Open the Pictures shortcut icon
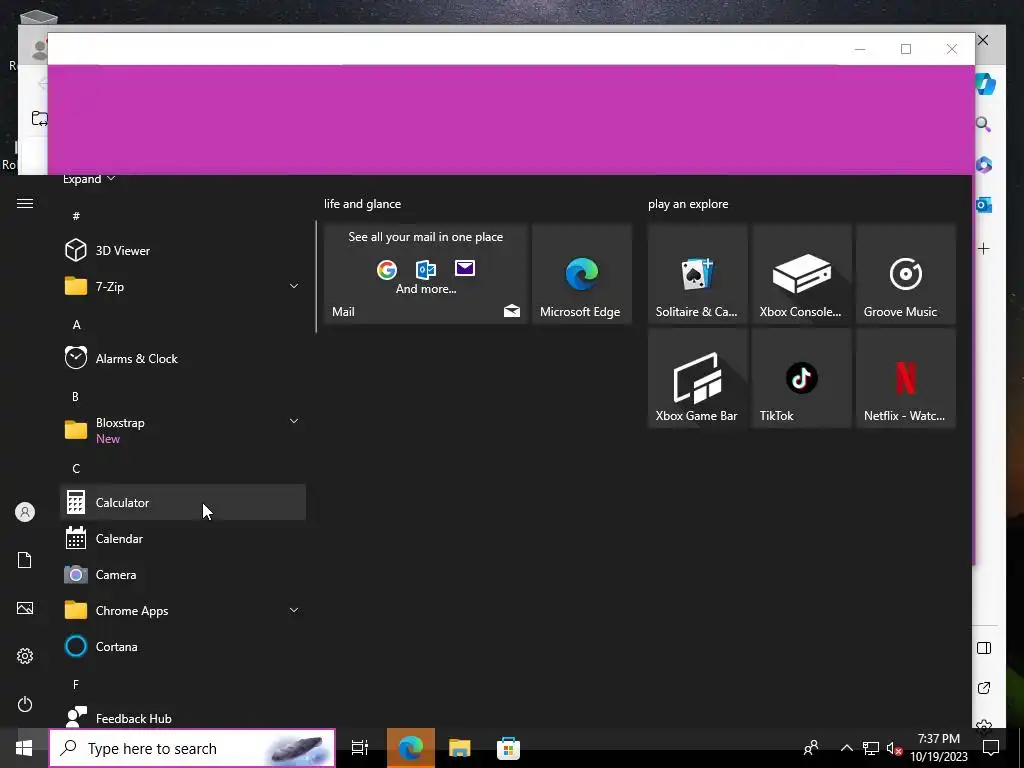This screenshot has width=1024, height=768. 25,608
